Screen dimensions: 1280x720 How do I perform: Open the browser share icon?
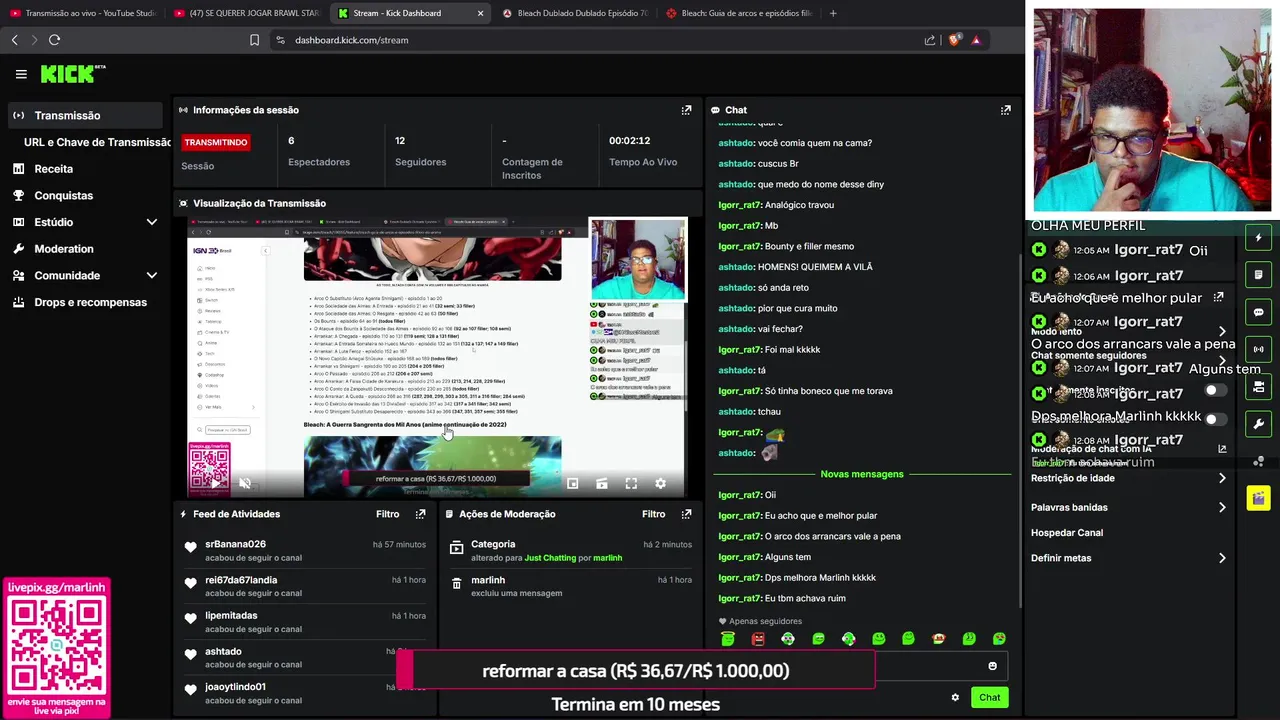pos(930,40)
